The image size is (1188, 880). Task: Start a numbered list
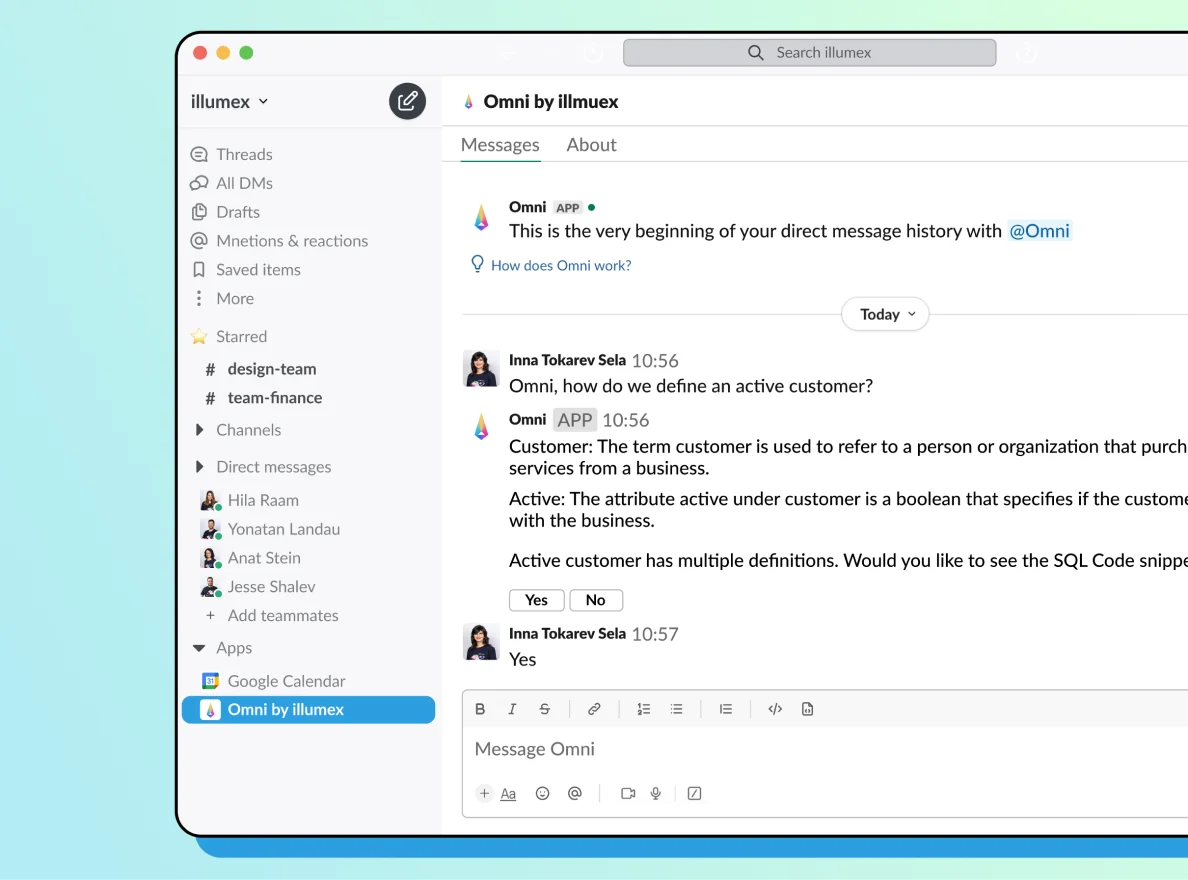point(643,709)
